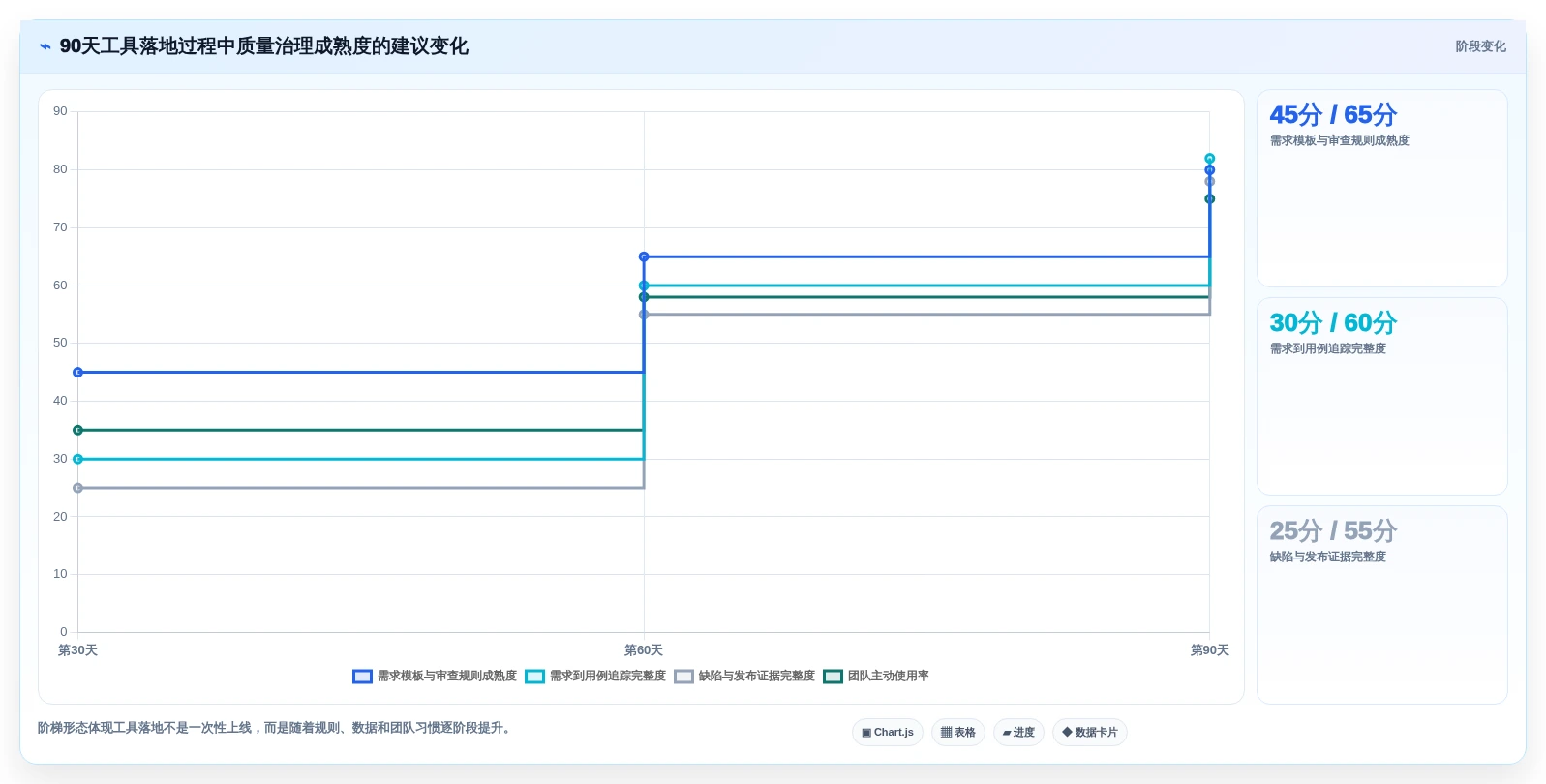Screen dimensions: 1546x784
Task: Click the 第90天 axis label
Action: tap(1209, 650)
